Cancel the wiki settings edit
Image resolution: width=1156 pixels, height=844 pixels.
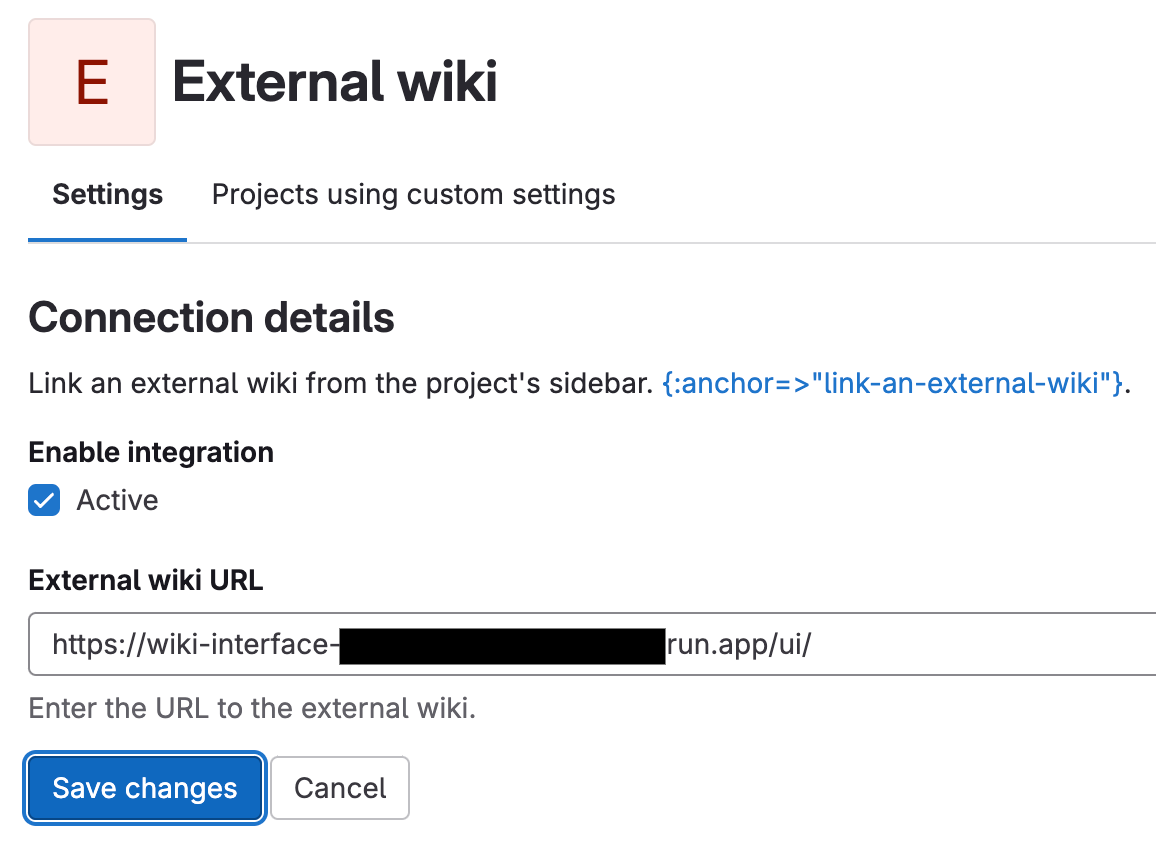pyautogui.click(x=340, y=788)
